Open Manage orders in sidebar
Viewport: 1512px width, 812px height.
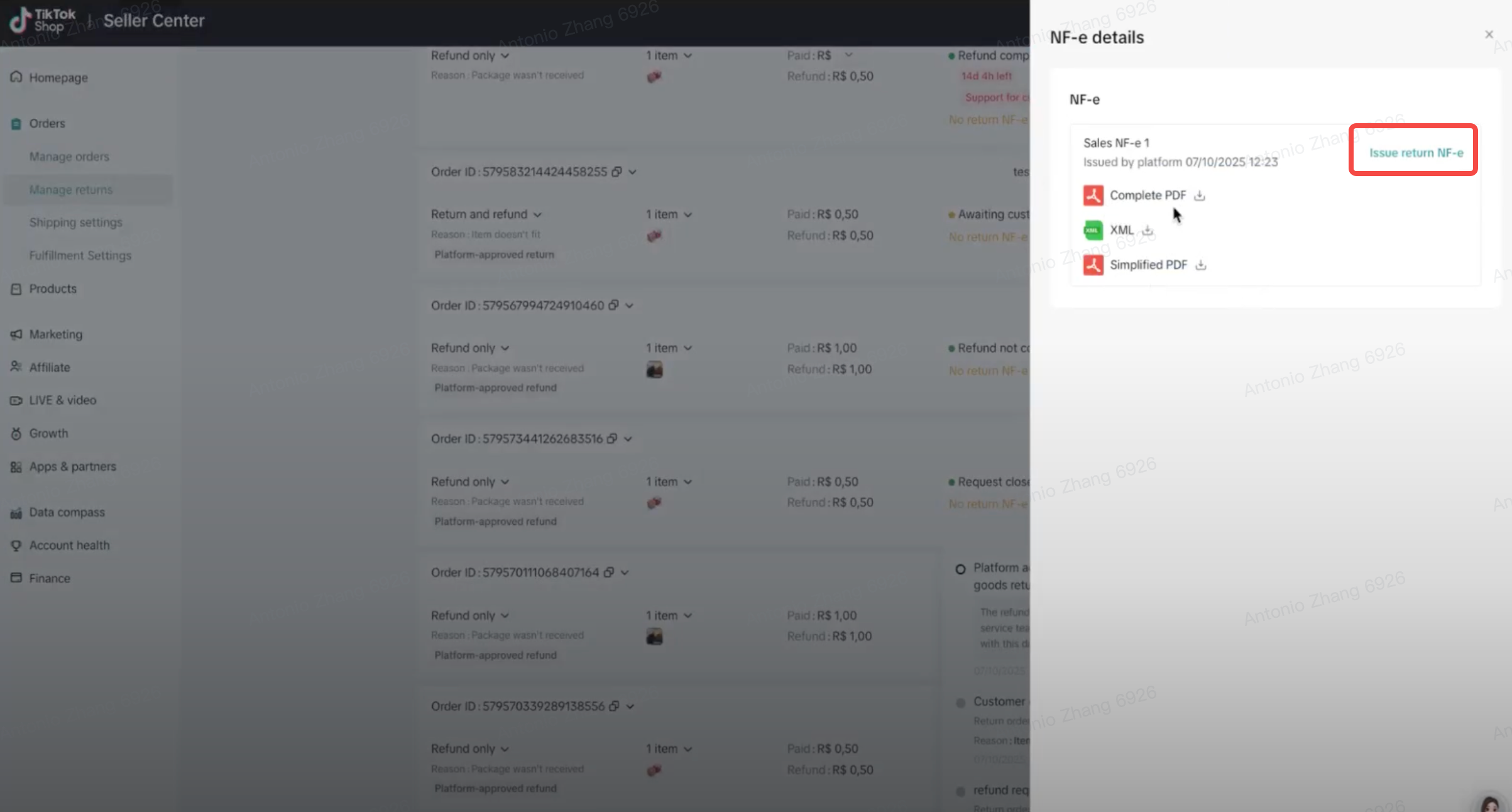point(69,156)
